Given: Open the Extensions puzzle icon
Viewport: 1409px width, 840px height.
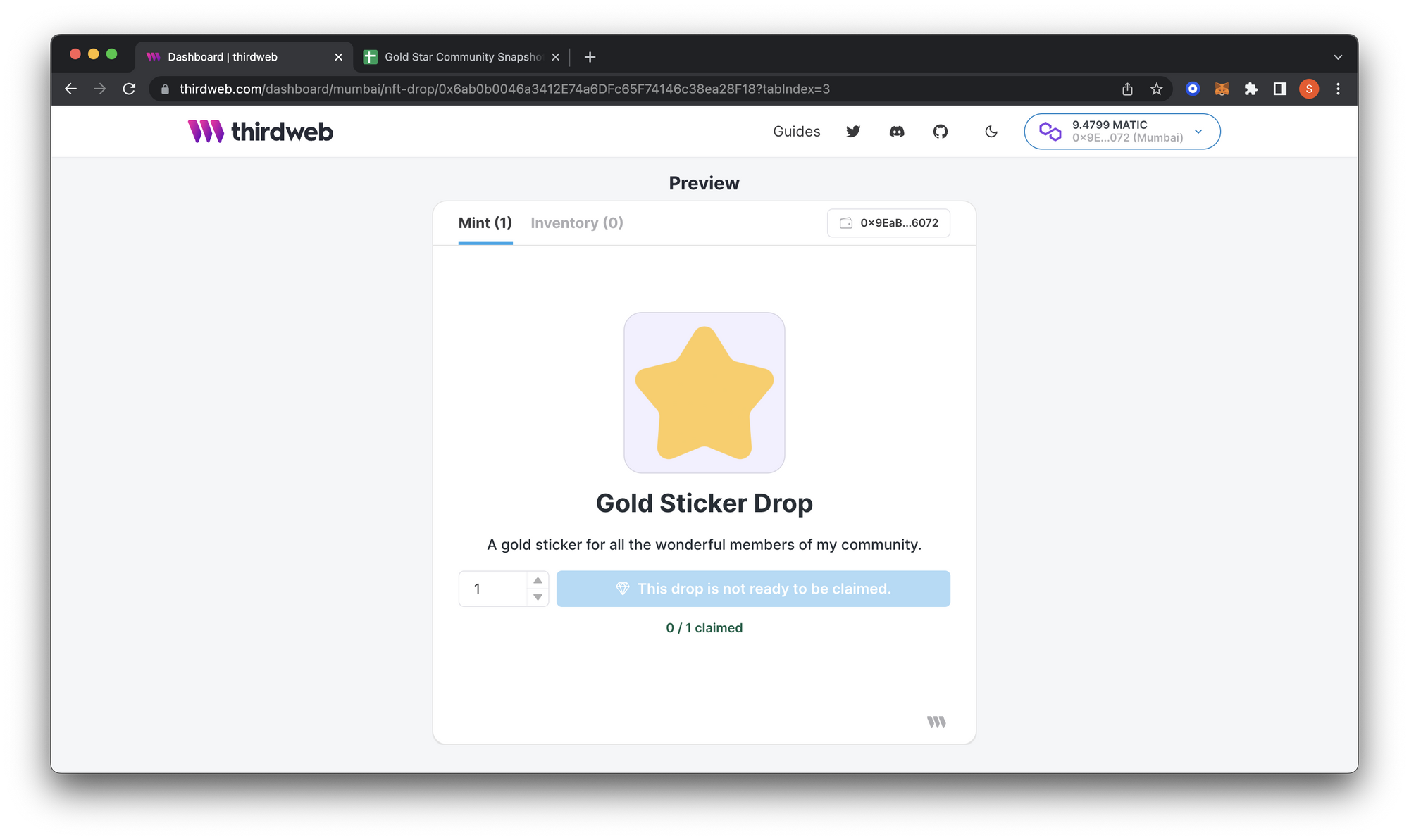Looking at the screenshot, I should pyautogui.click(x=1251, y=89).
